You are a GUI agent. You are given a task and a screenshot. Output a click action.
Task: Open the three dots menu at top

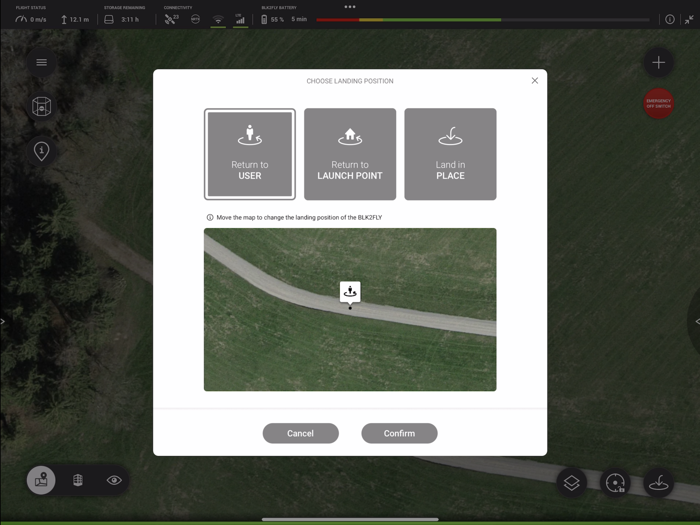click(x=350, y=7)
